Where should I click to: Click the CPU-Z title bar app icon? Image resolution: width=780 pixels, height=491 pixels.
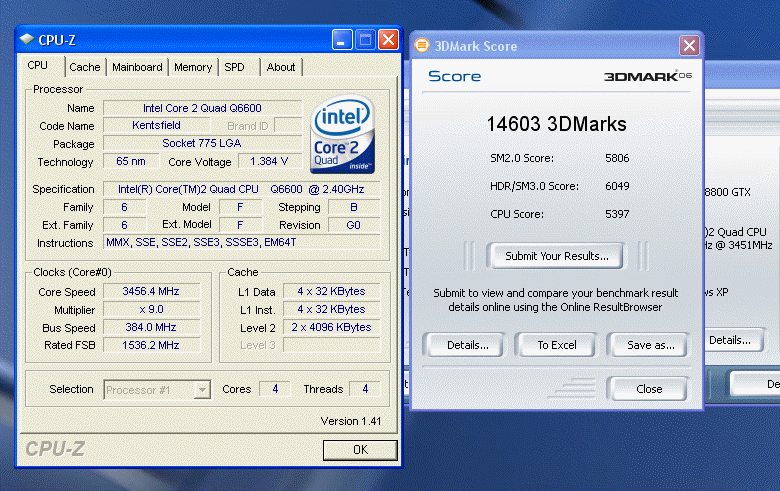(26, 39)
